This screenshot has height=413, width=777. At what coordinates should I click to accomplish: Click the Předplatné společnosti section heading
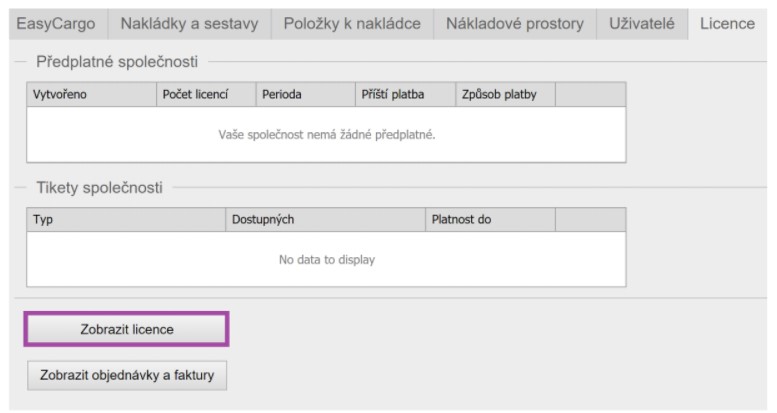(x=117, y=62)
